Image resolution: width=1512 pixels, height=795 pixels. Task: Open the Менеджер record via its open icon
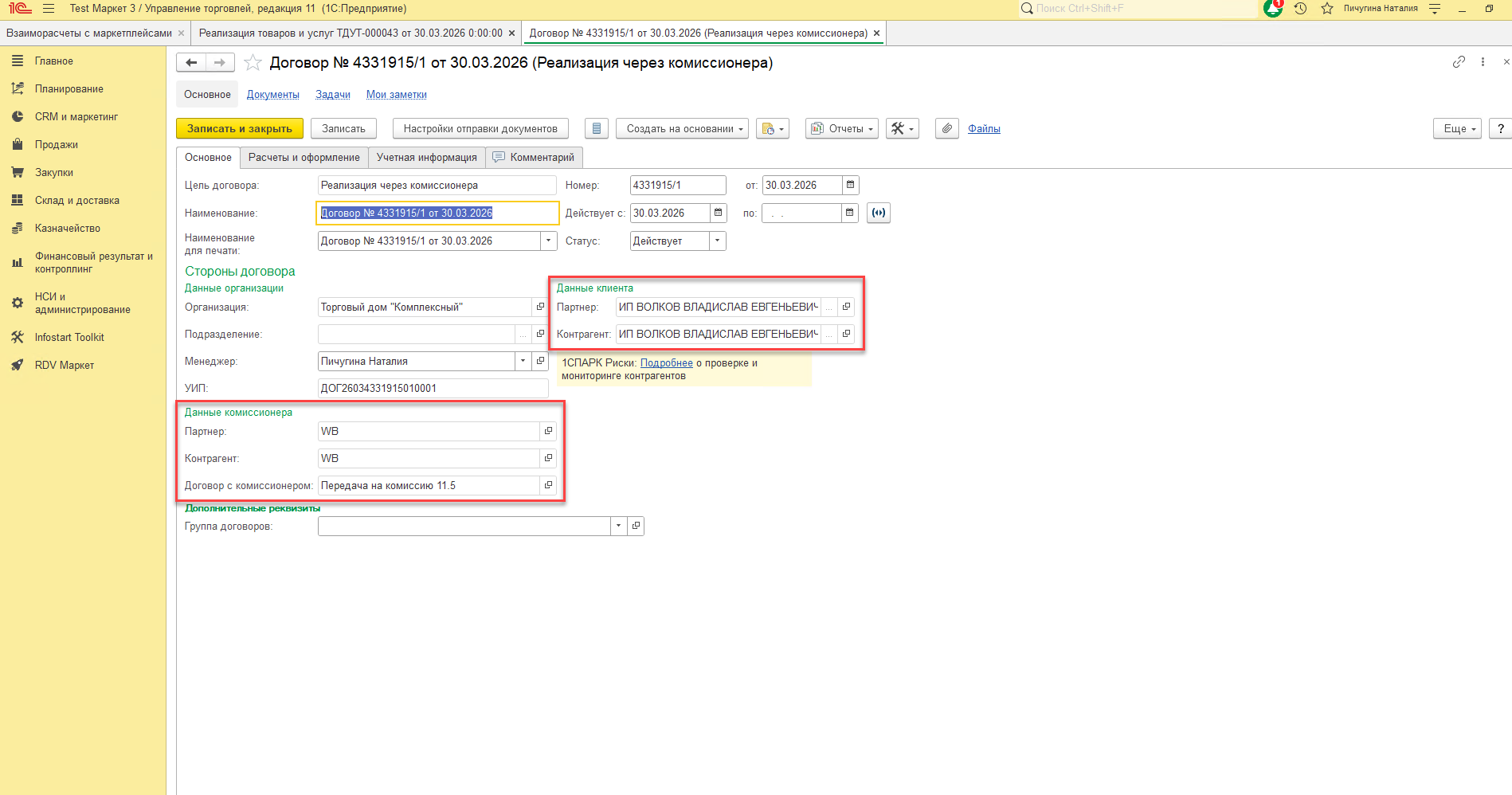coord(540,362)
